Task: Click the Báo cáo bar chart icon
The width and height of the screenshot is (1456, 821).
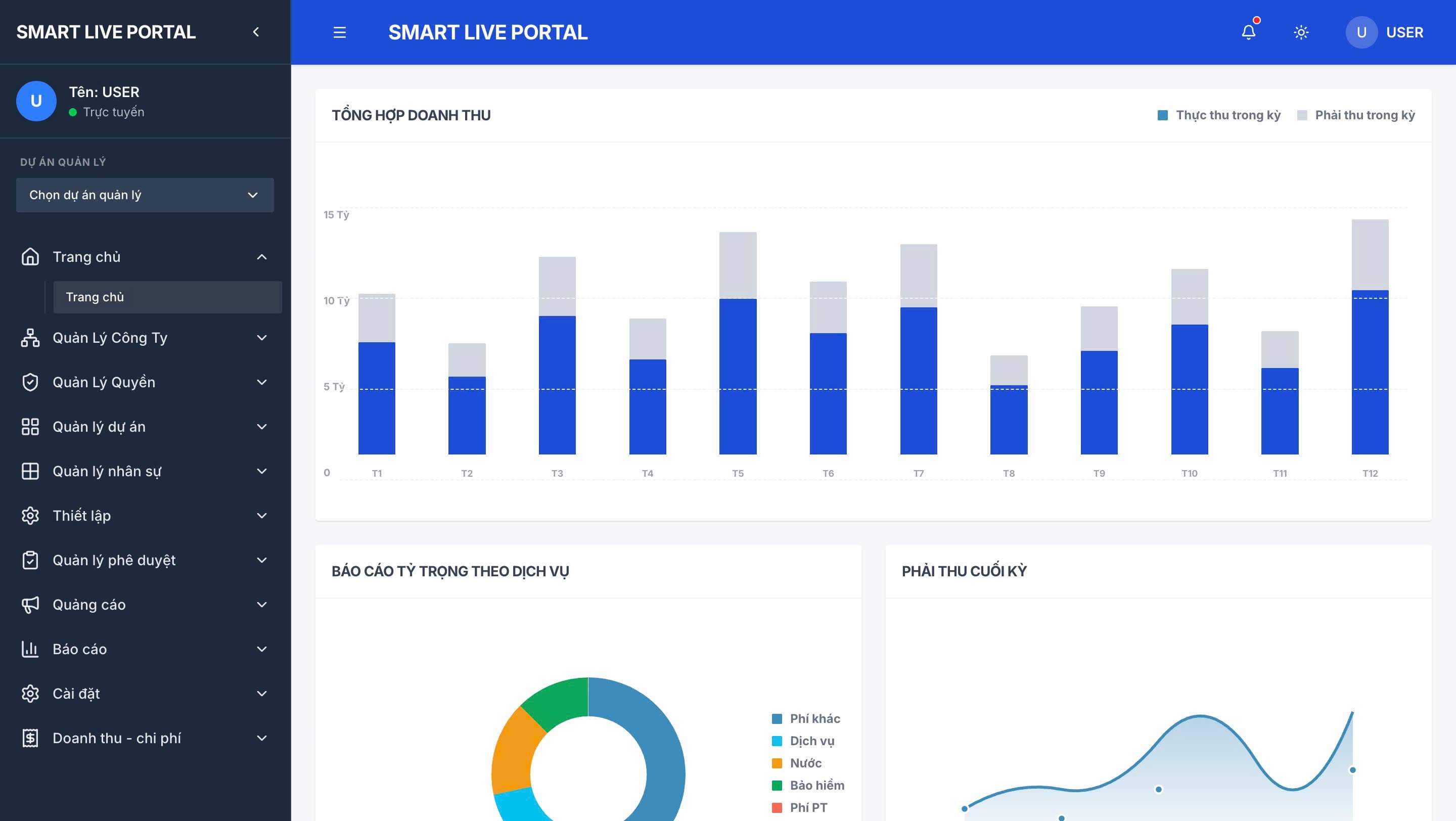Action: tap(30, 649)
